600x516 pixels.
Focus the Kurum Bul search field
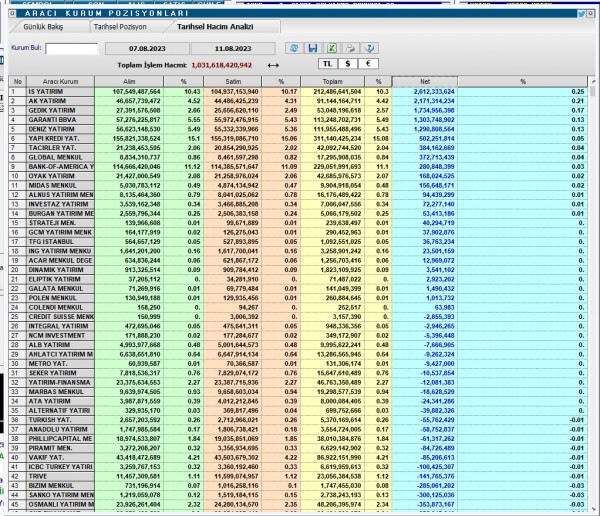click(x=72, y=49)
